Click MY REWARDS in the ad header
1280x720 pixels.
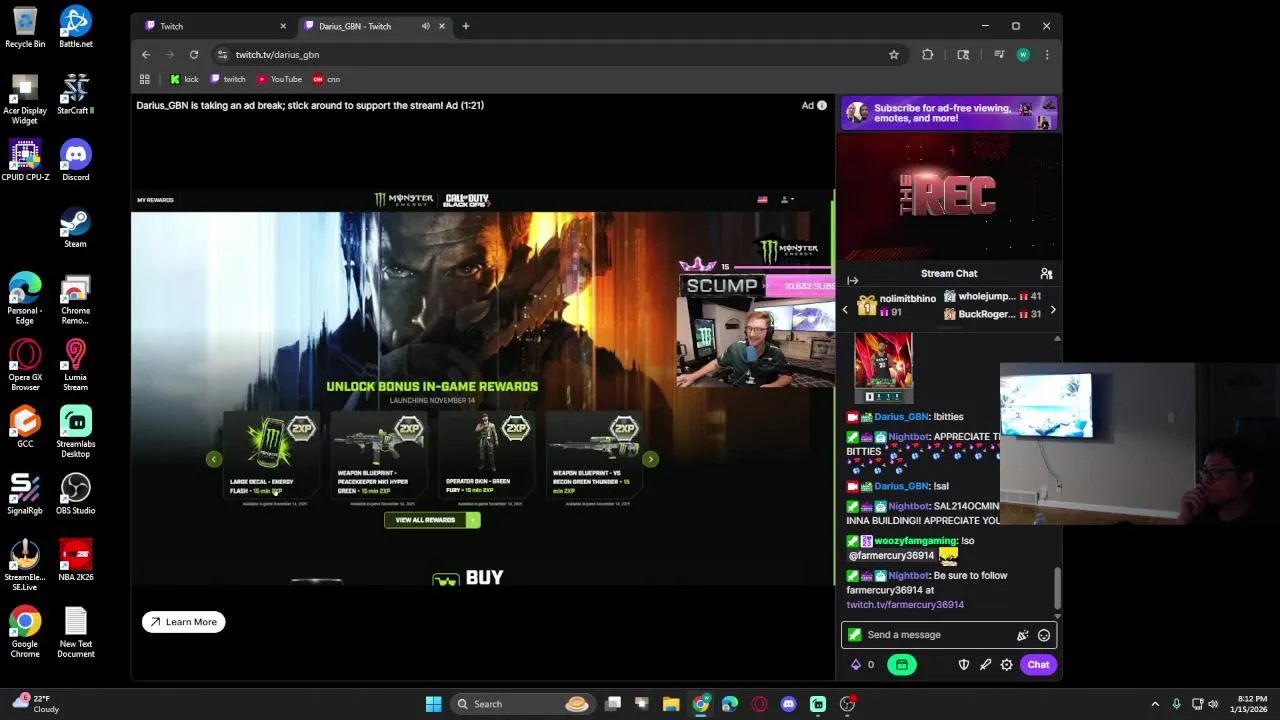[x=155, y=200]
